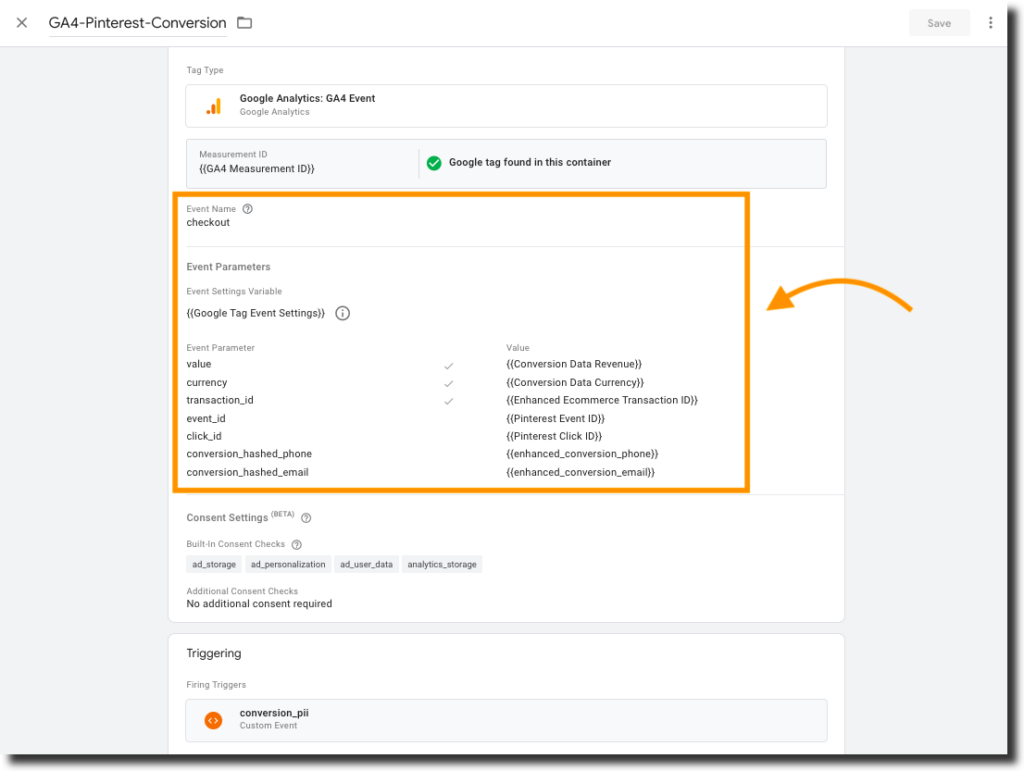The image size is (1024, 771).
Task: Select the analytics_storage consent chip
Action: click(x=442, y=565)
